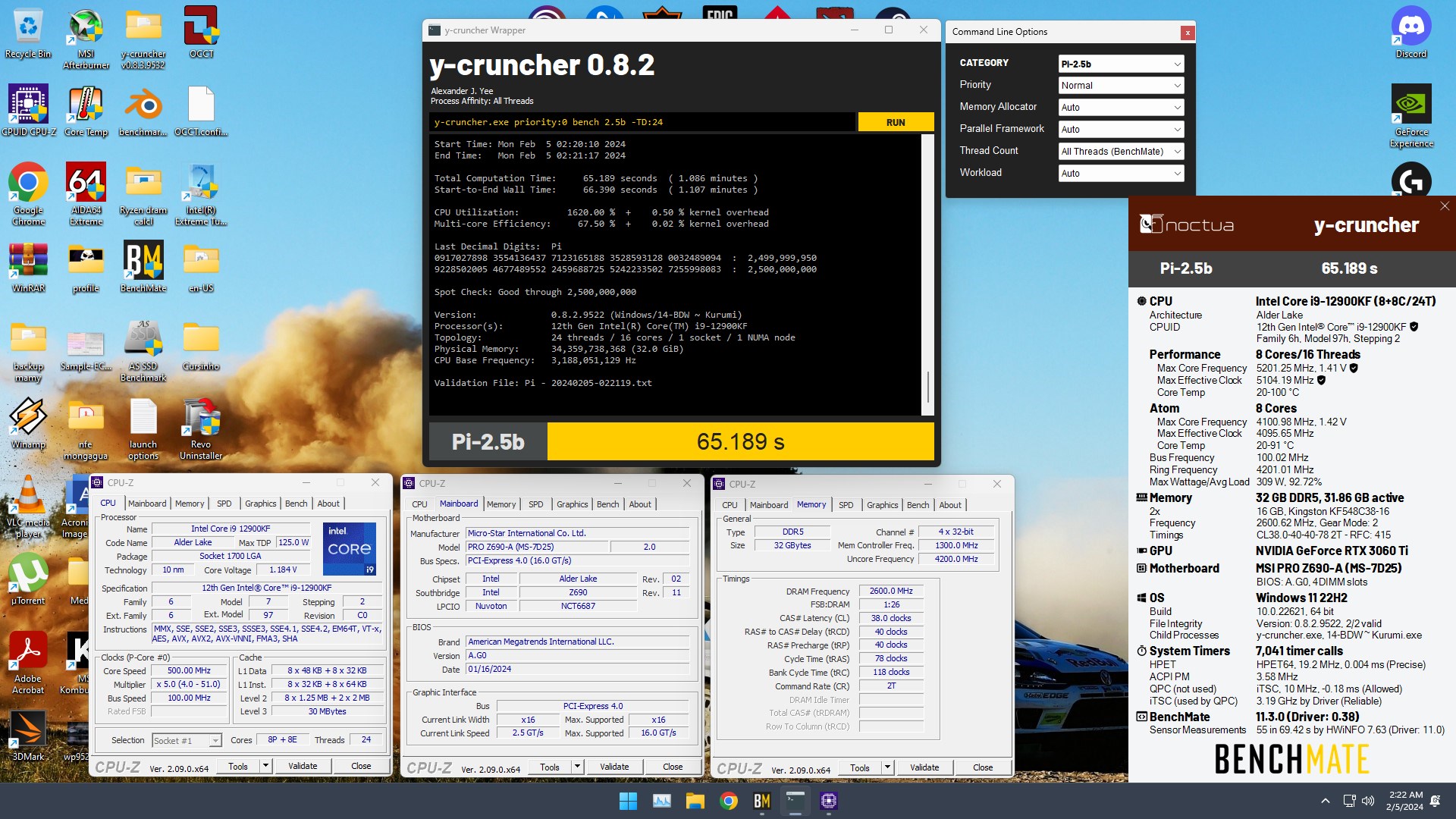Open WinRAR desktop icon

[x=28, y=267]
